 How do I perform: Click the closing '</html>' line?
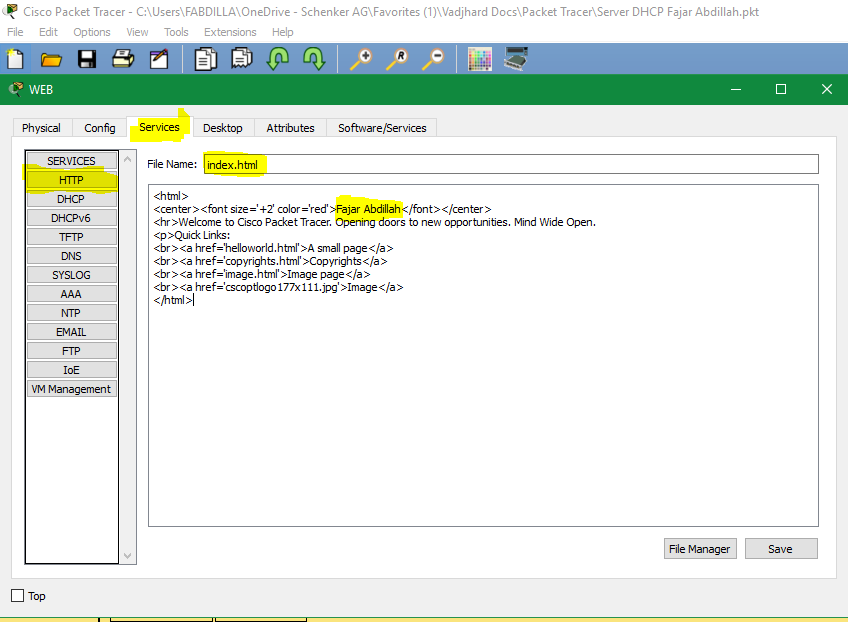pyautogui.click(x=173, y=300)
